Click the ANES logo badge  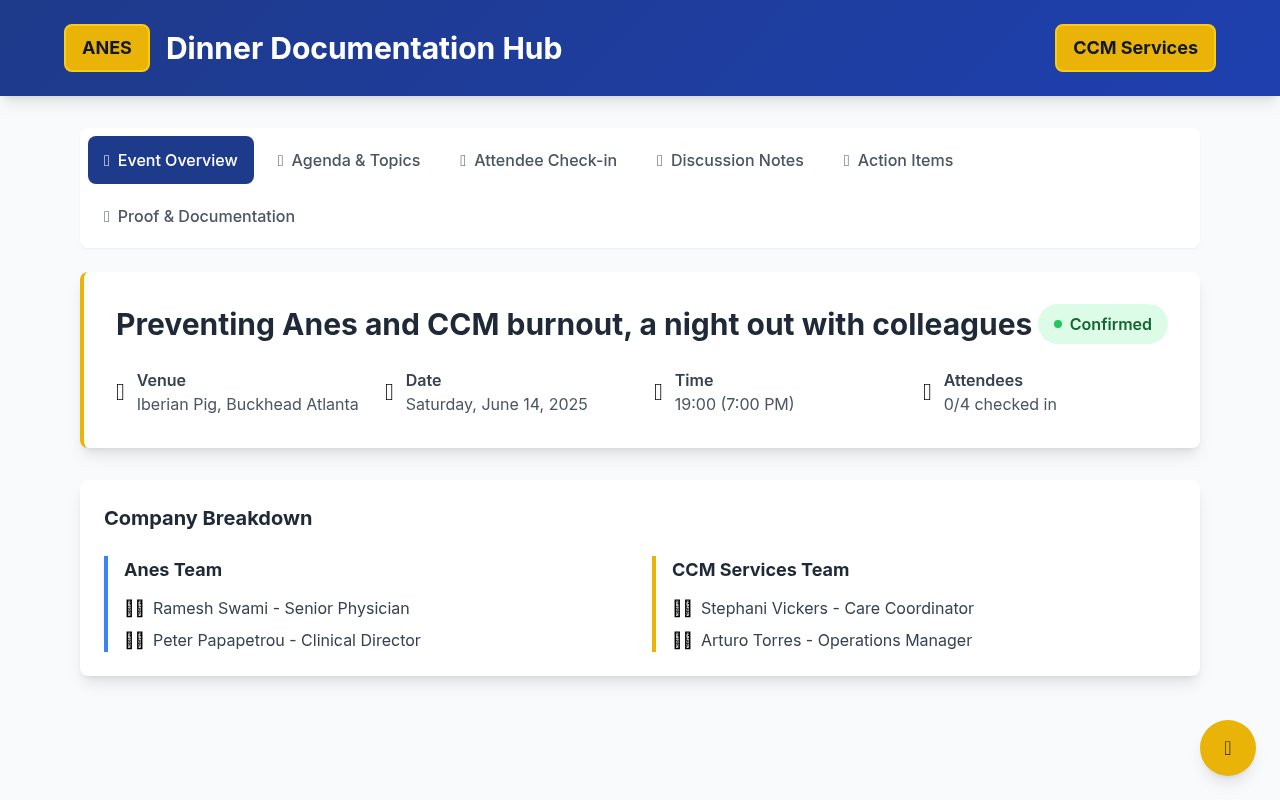pyautogui.click(x=107, y=48)
